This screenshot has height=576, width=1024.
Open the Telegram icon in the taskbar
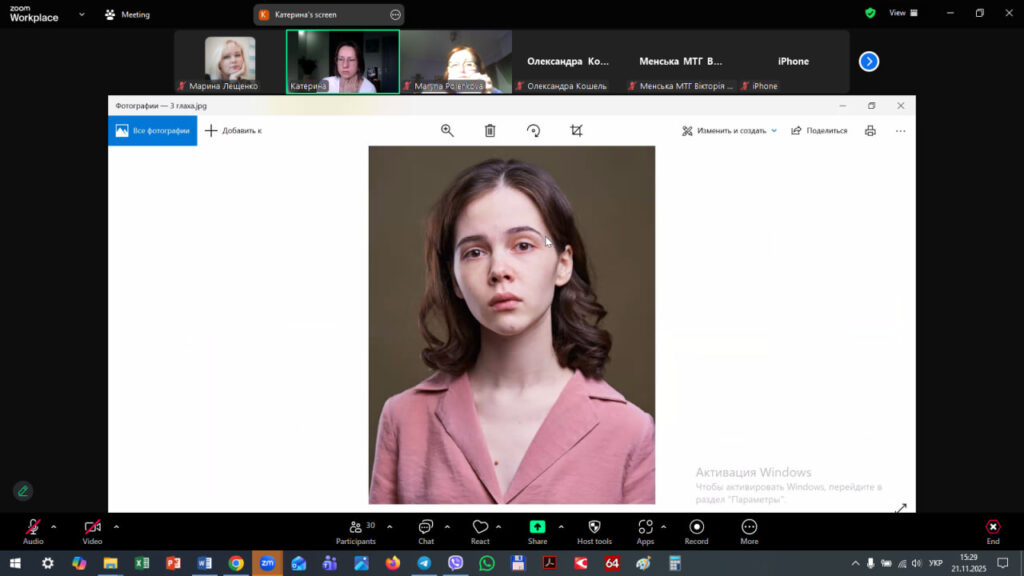coord(423,563)
